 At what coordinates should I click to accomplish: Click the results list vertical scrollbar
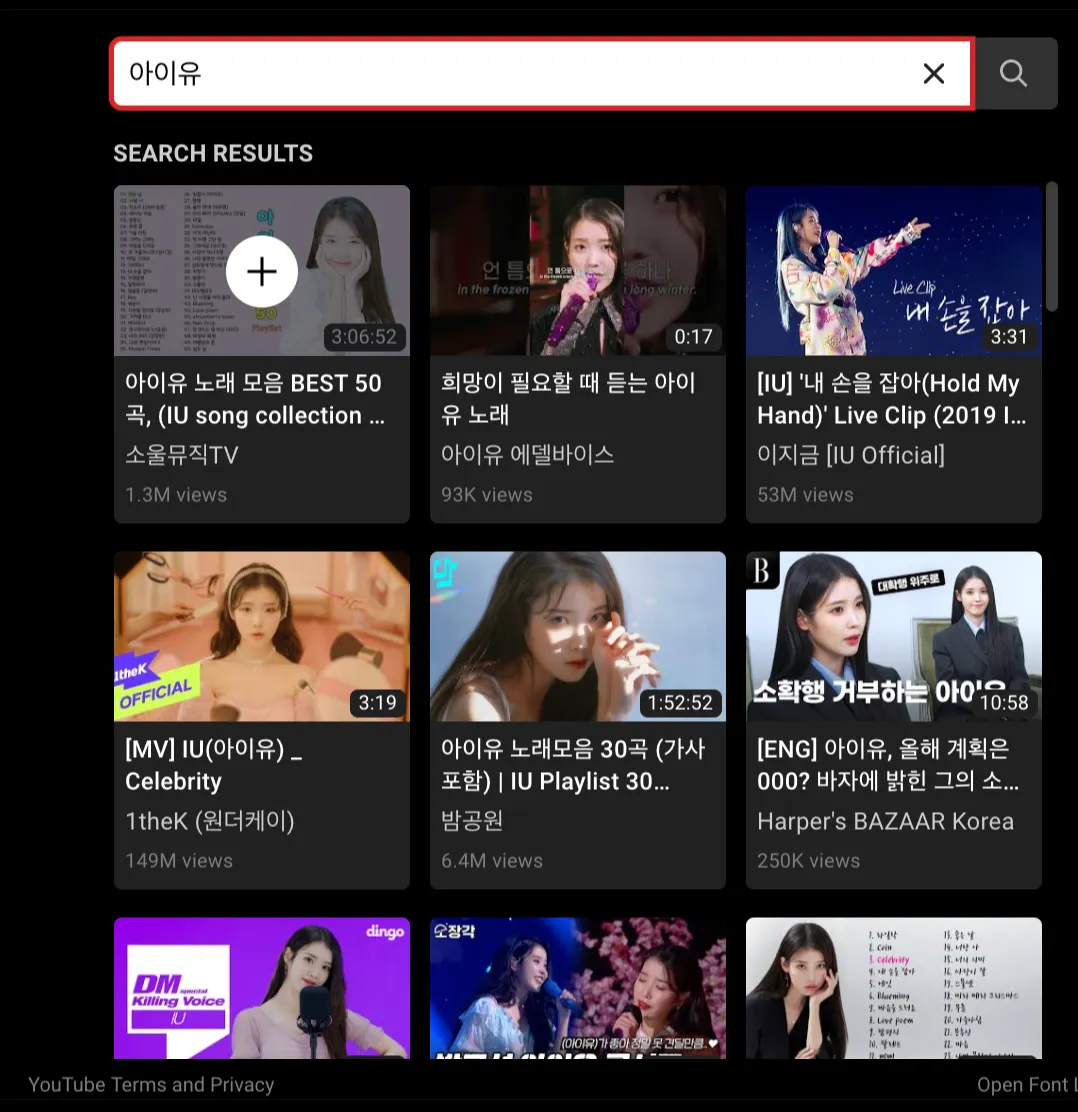point(1052,246)
